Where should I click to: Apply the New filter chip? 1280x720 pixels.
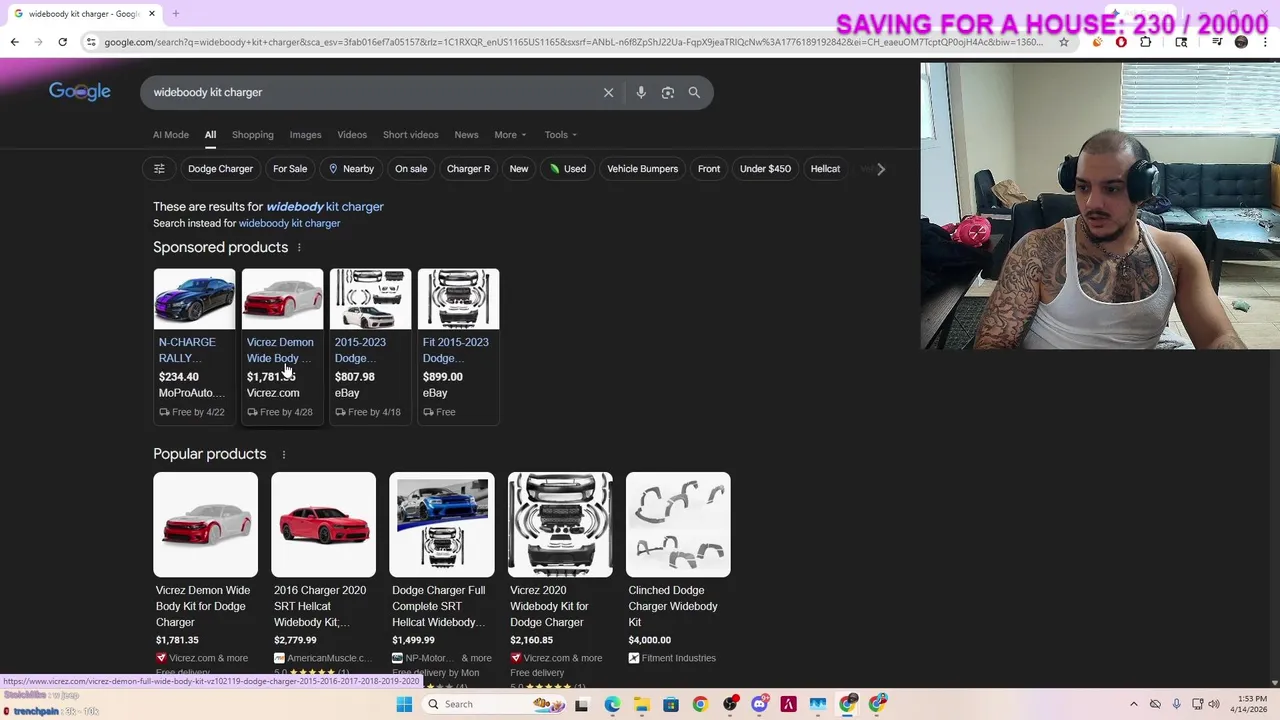point(519,169)
